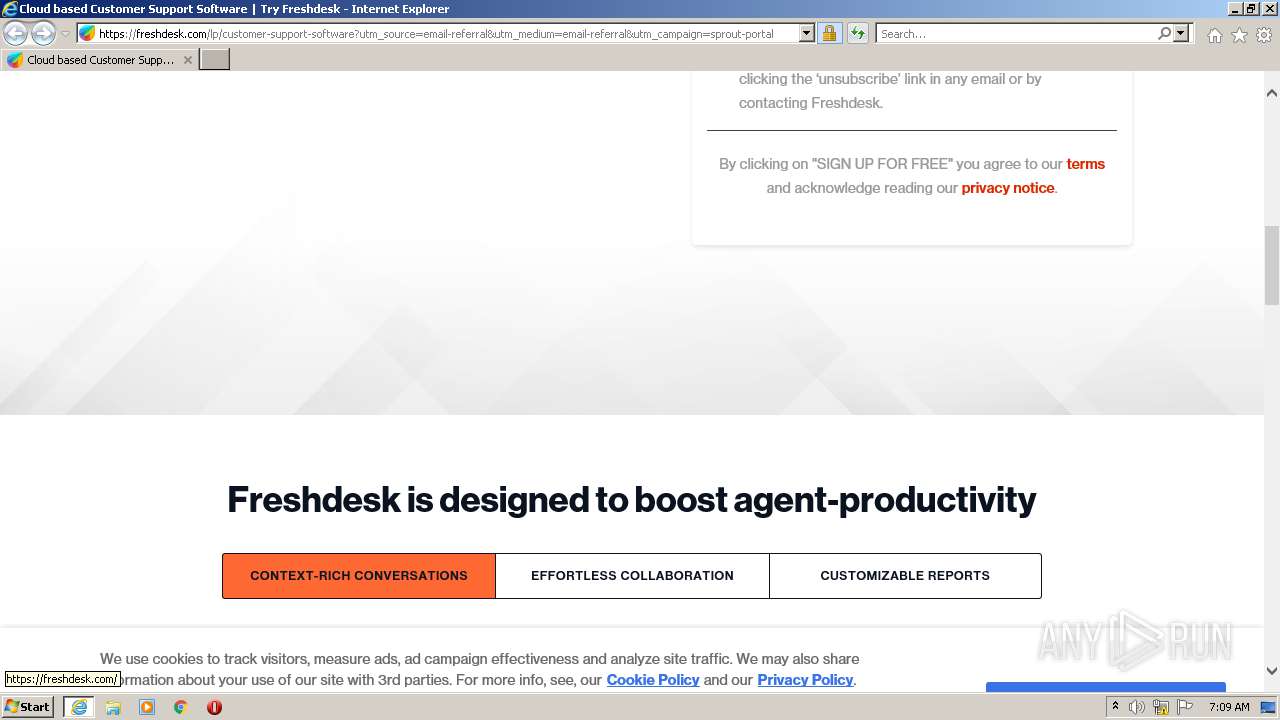Open a new blank tab button
This screenshot has width=1280, height=720.
pos(215,60)
